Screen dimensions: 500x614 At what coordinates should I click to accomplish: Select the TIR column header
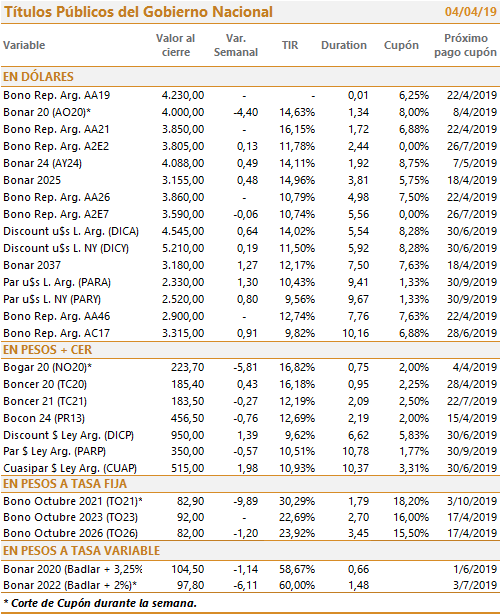(x=290, y=45)
